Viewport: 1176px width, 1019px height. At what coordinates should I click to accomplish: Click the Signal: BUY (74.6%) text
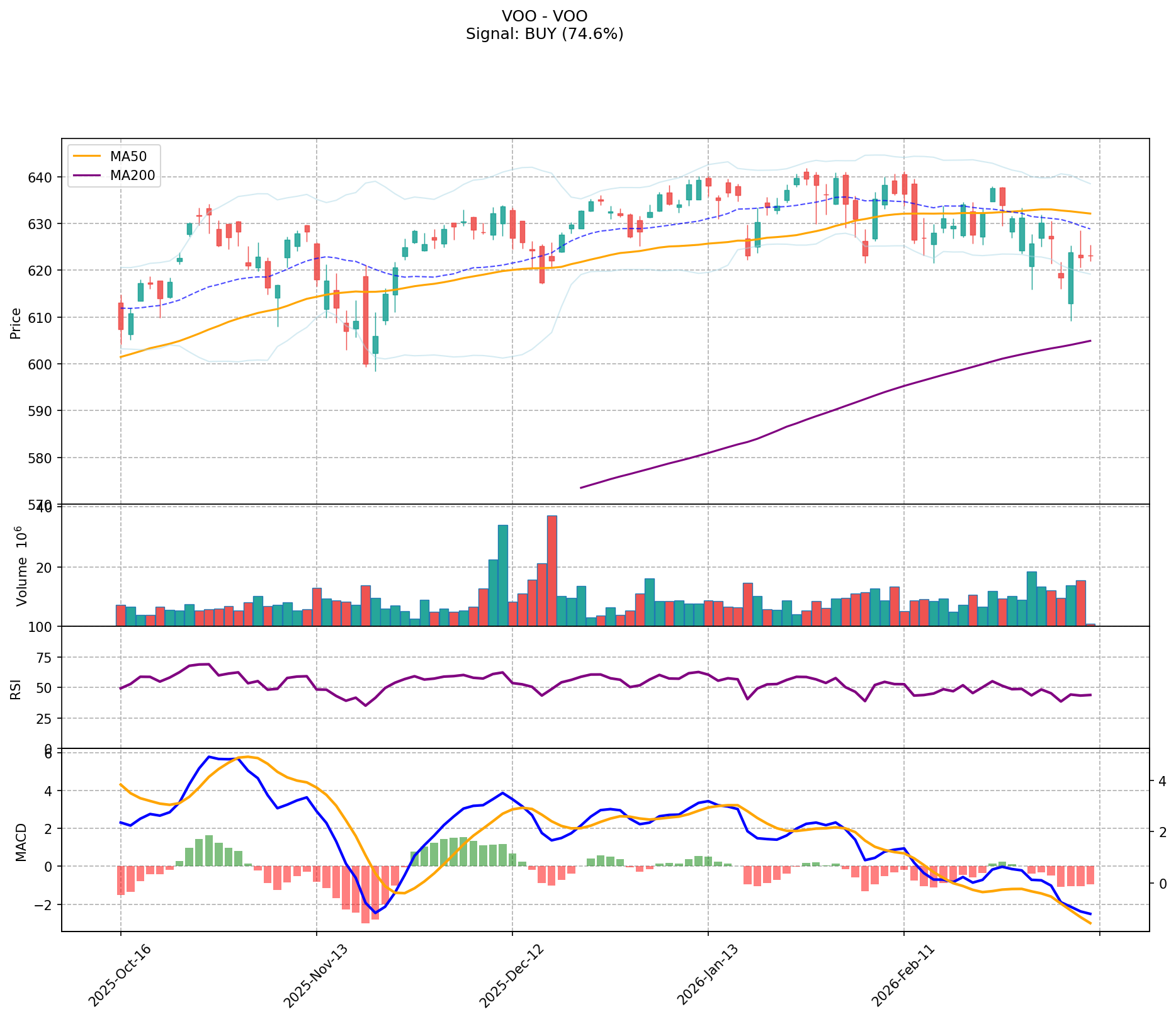pos(545,34)
